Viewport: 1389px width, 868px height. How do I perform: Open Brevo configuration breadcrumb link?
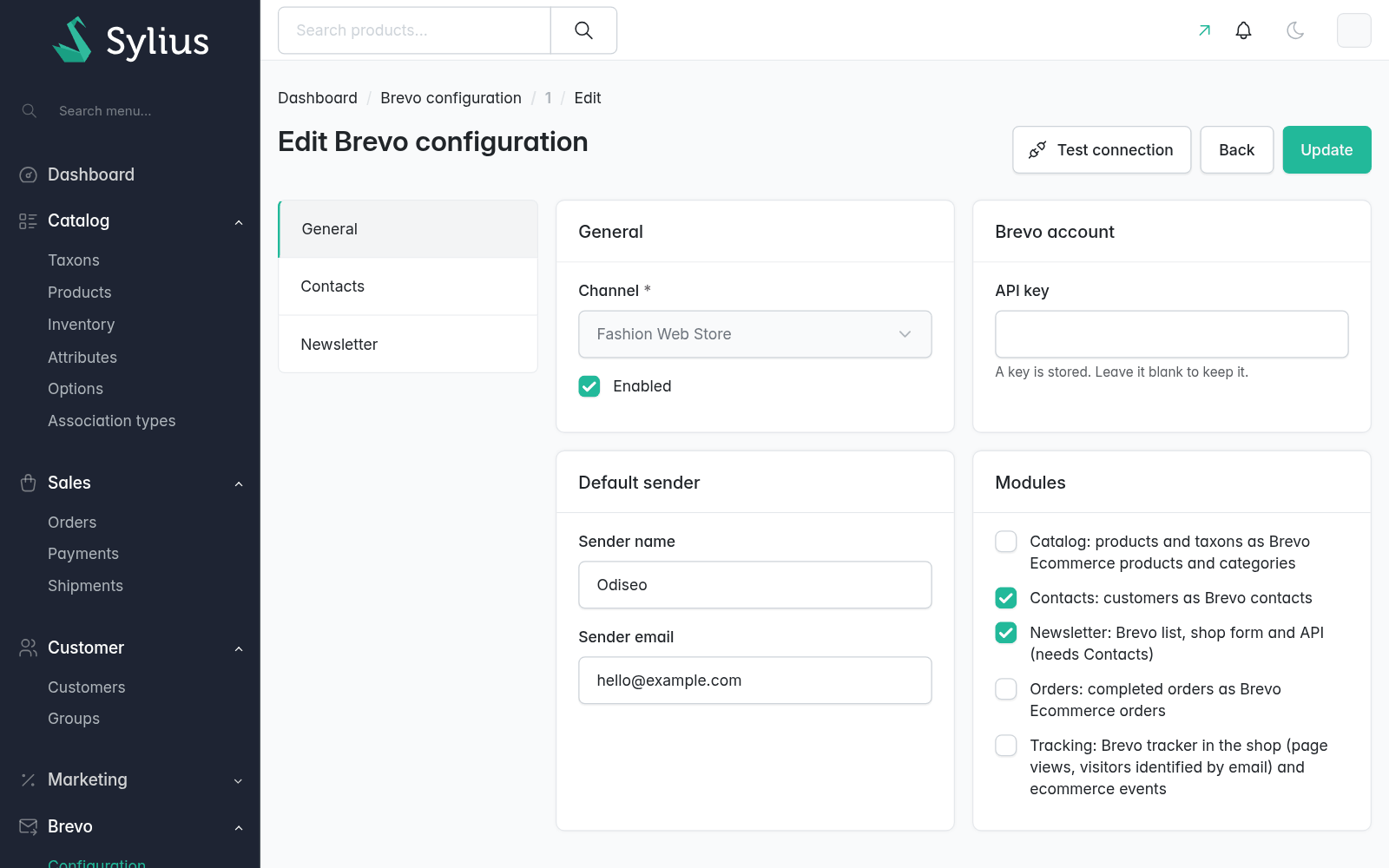pyautogui.click(x=451, y=98)
